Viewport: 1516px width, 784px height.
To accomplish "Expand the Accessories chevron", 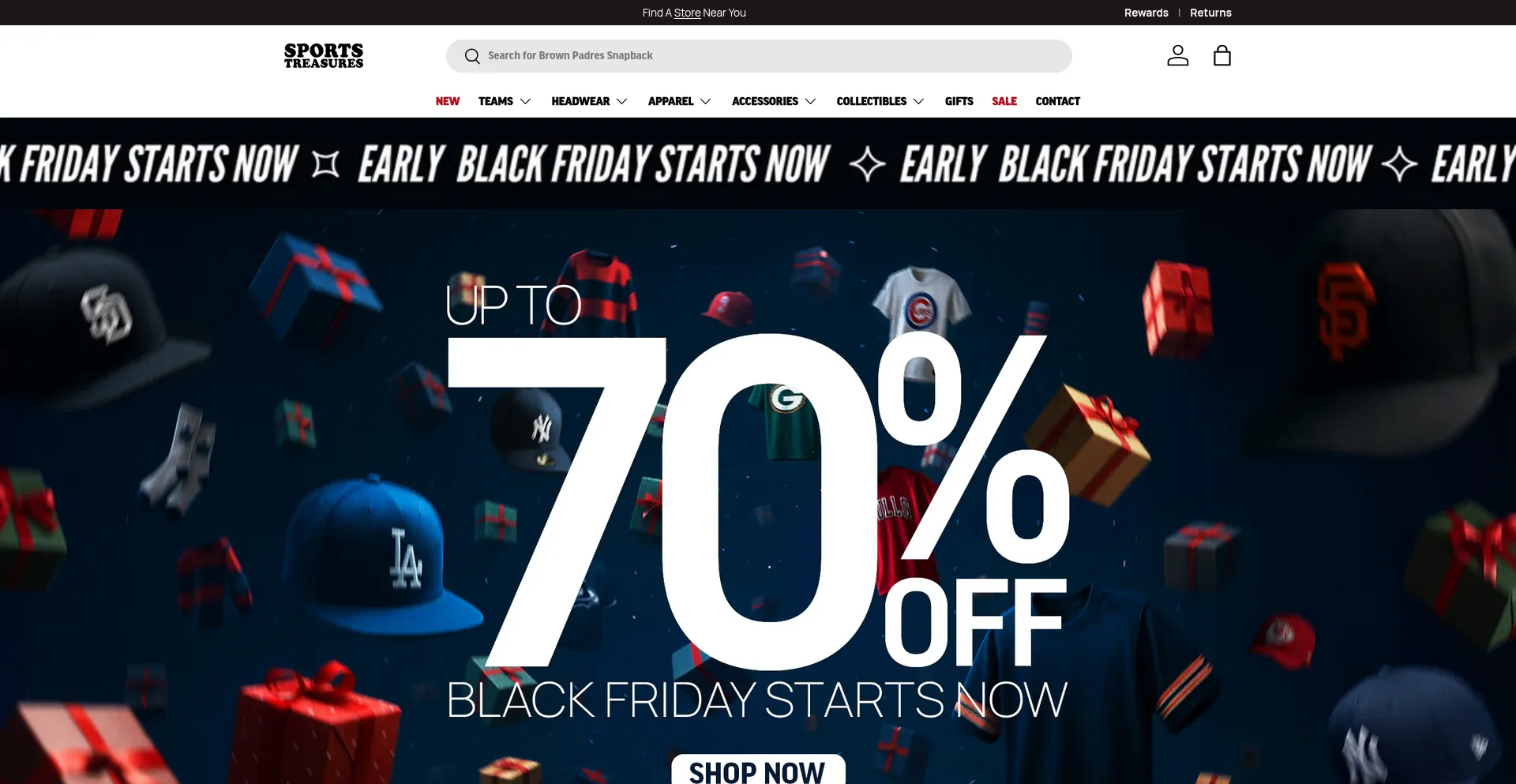I will coord(810,101).
